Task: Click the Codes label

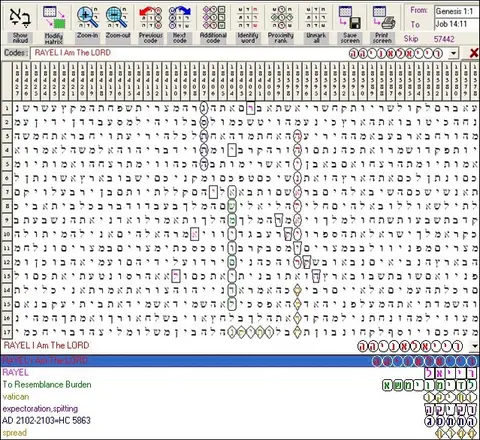Action: point(15,53)
